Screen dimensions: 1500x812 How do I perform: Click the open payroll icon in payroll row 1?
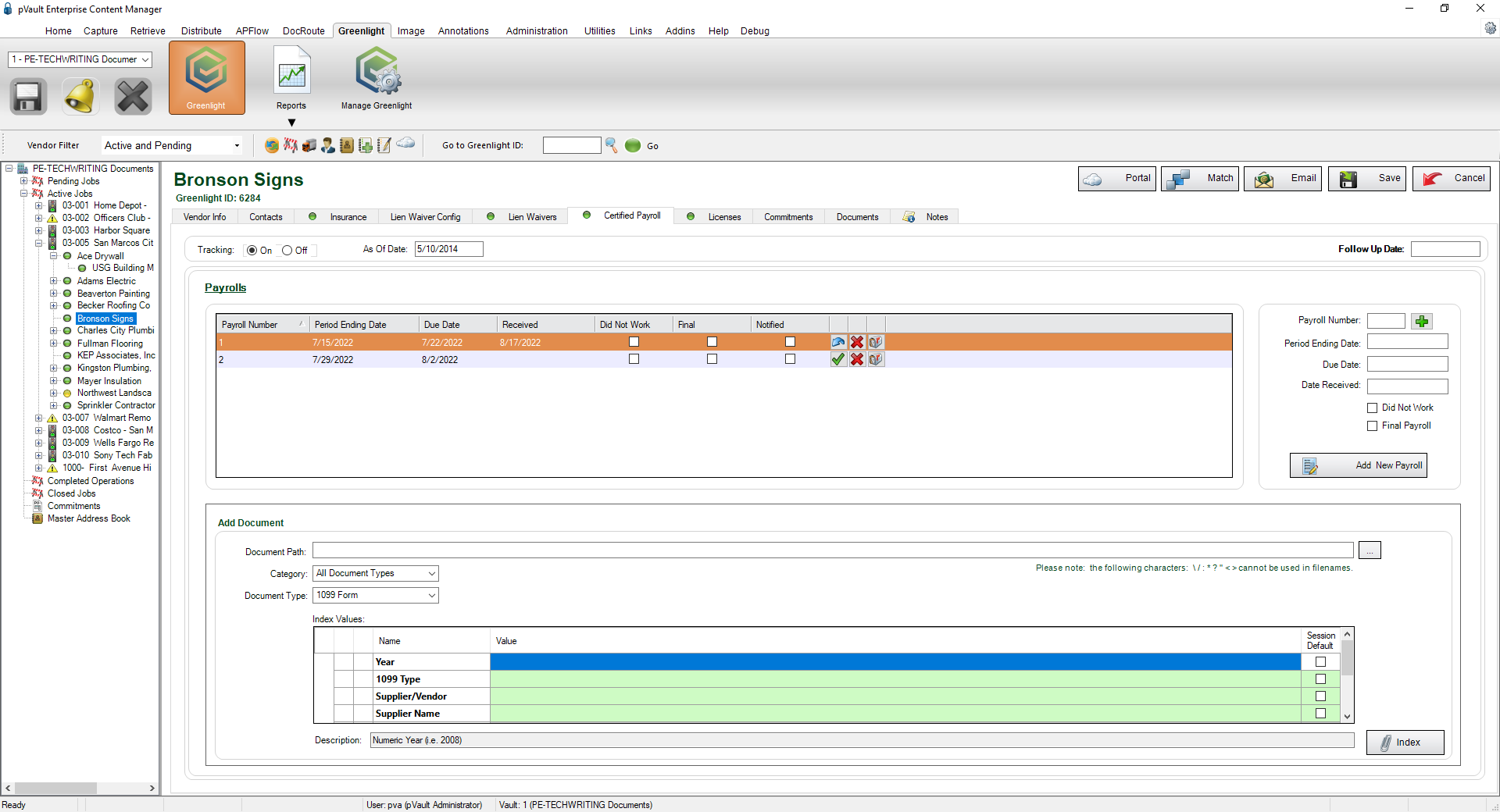point(838,342)
